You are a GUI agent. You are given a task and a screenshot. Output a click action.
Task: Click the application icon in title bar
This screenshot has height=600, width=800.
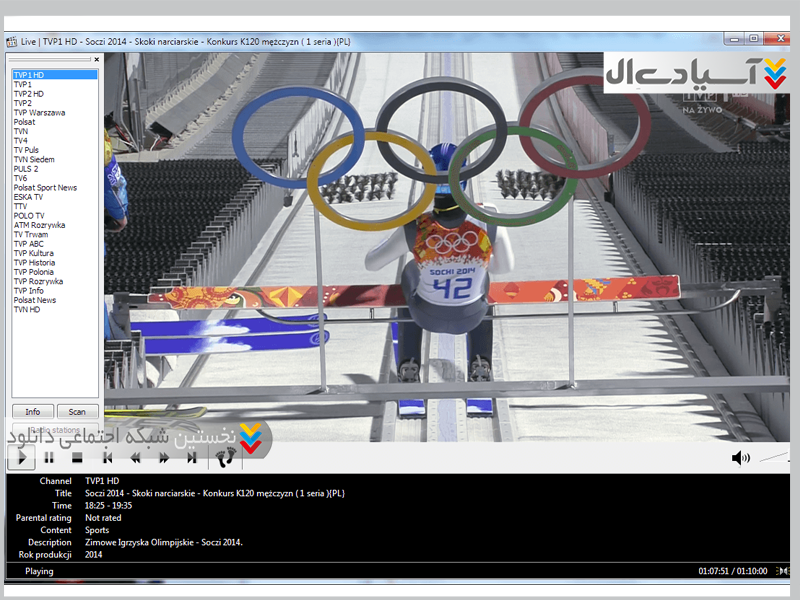[x=12, y=40]
